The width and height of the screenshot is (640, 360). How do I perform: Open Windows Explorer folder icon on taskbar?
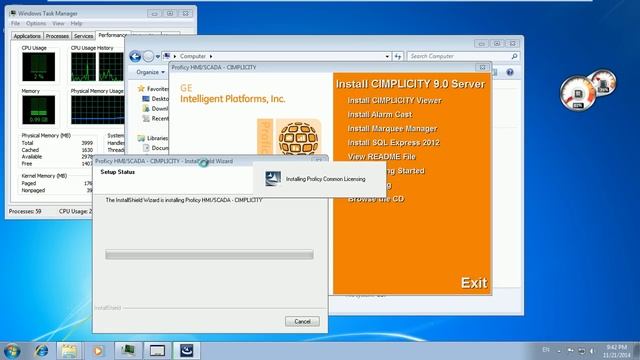(69, 351)
